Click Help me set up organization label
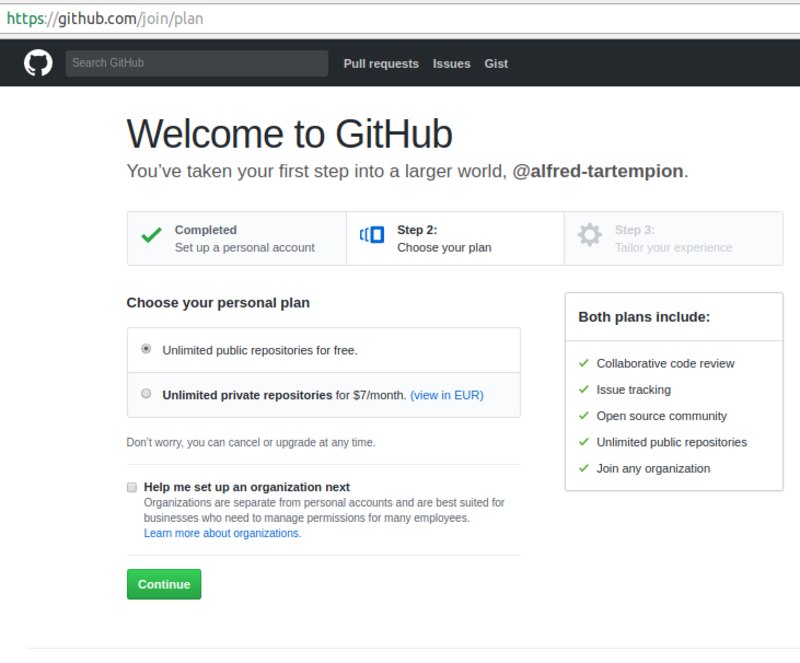This screenshot has height=663, width=800. 246,487
